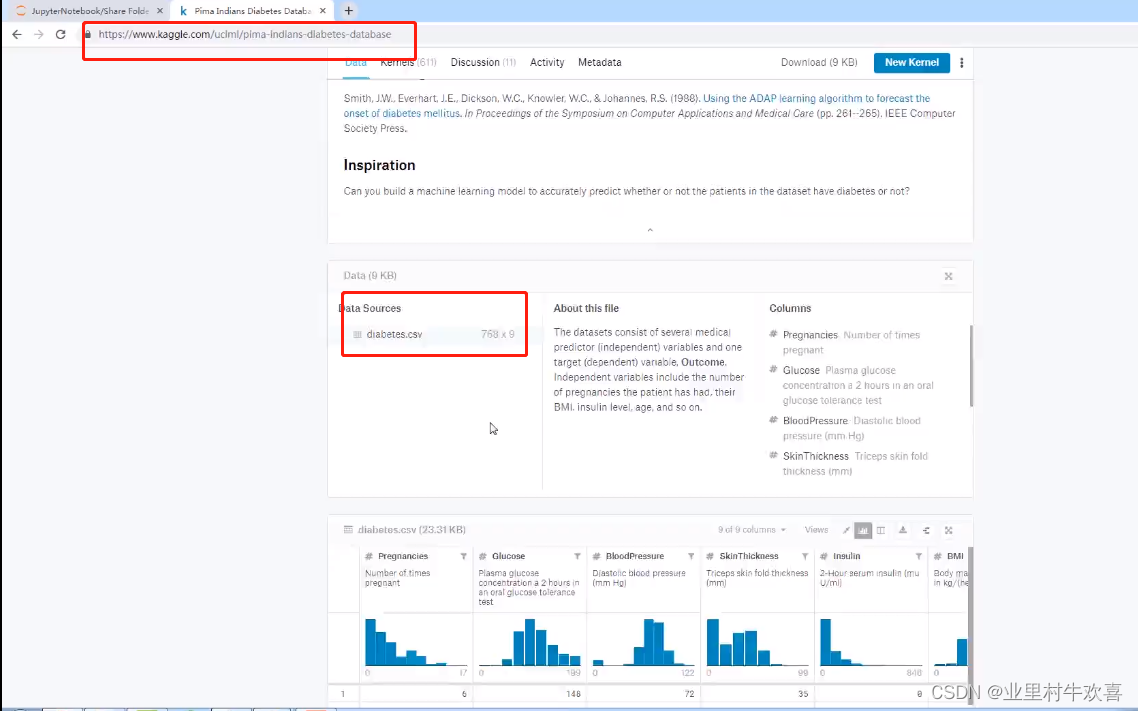
Task: Click the SkinThickness value 35 in row 1
Action: [x=803, y=694]
